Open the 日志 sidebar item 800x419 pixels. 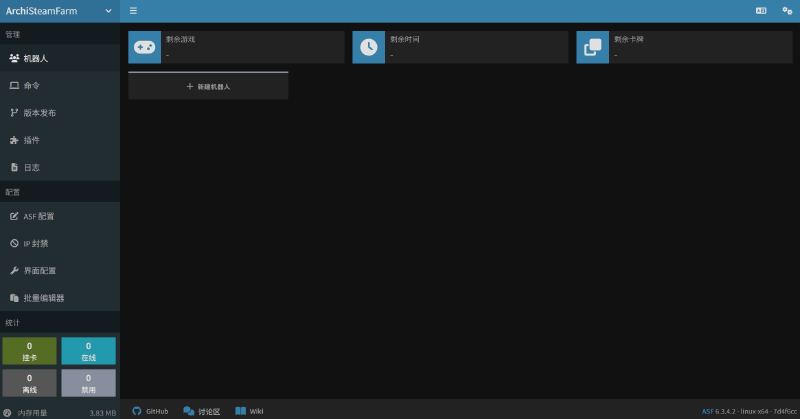60,167
